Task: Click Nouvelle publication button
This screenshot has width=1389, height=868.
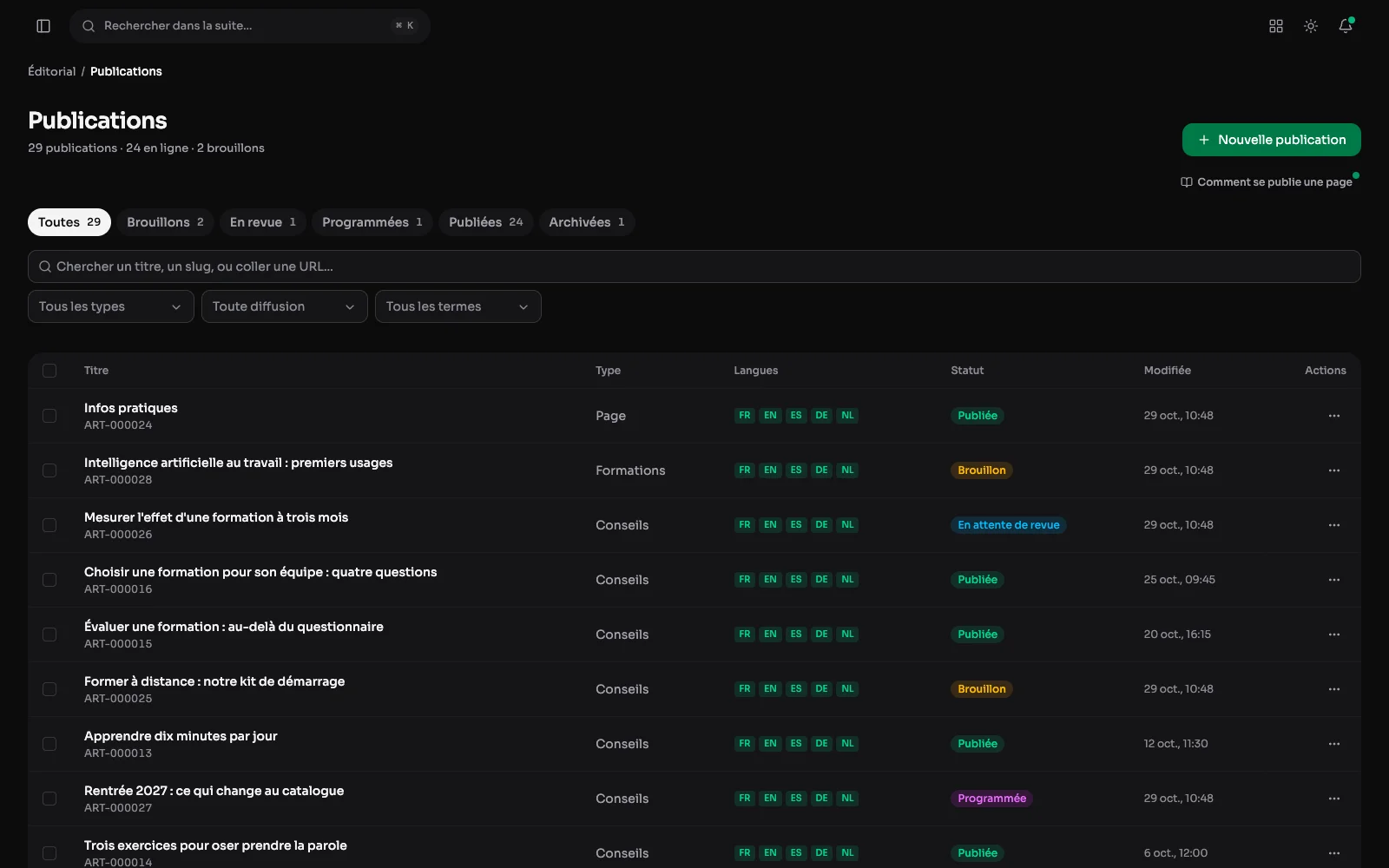Action: (x=1272, y=140)
